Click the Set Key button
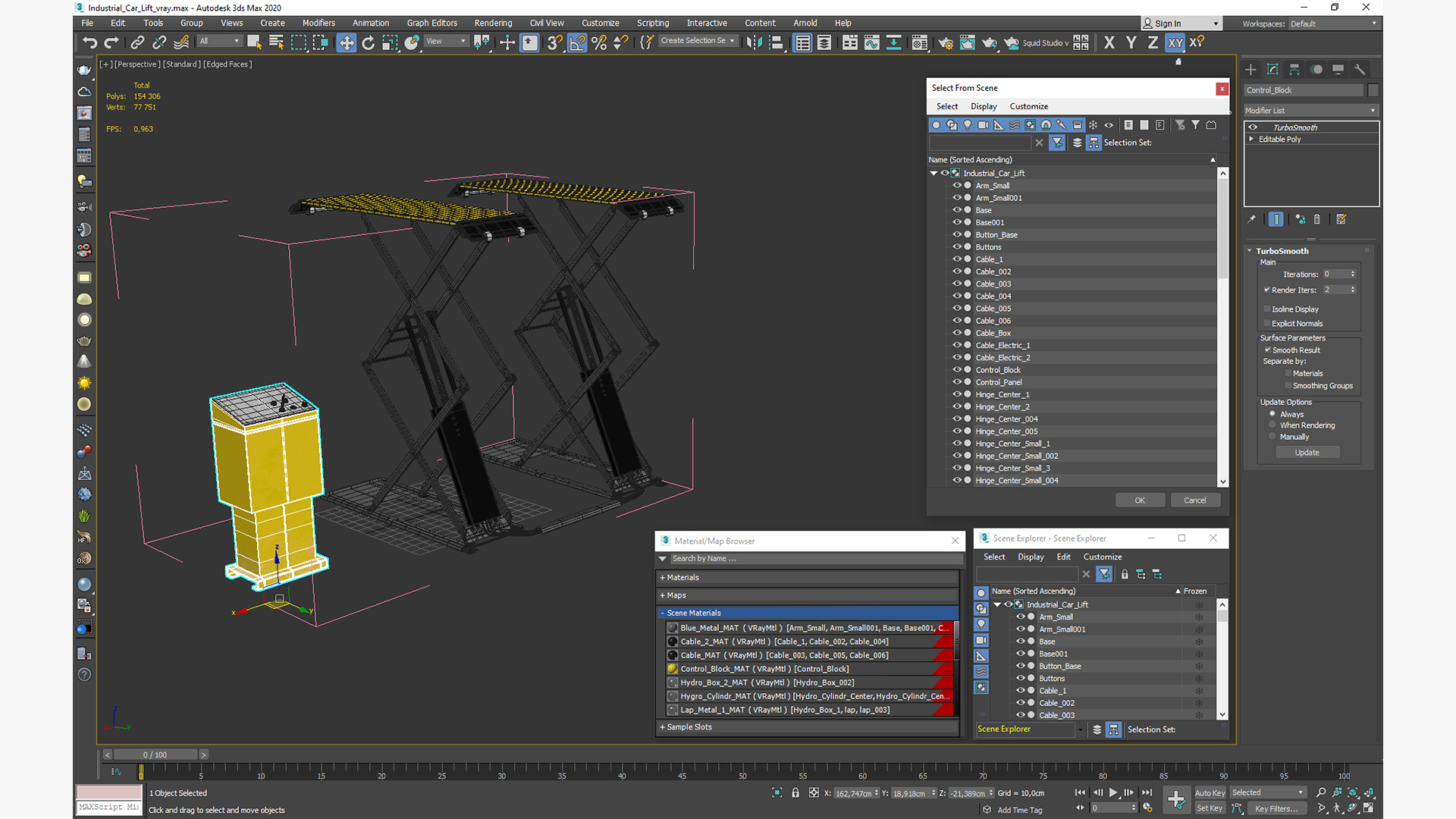The image size is (1456, 819). coord(1210,808)
